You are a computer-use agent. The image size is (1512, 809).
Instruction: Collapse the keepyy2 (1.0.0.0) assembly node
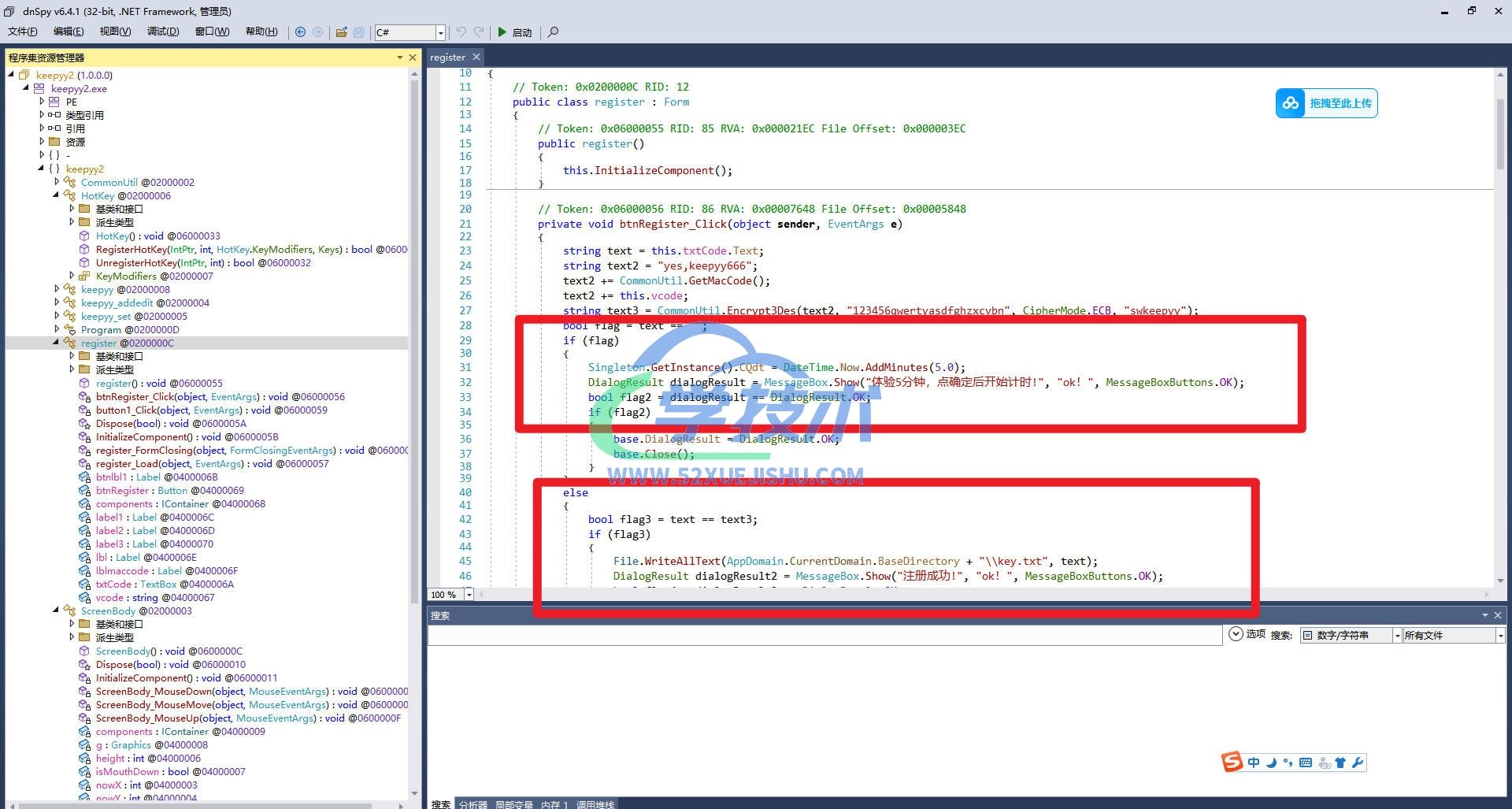pyautogui.click(x=11, y=75)
